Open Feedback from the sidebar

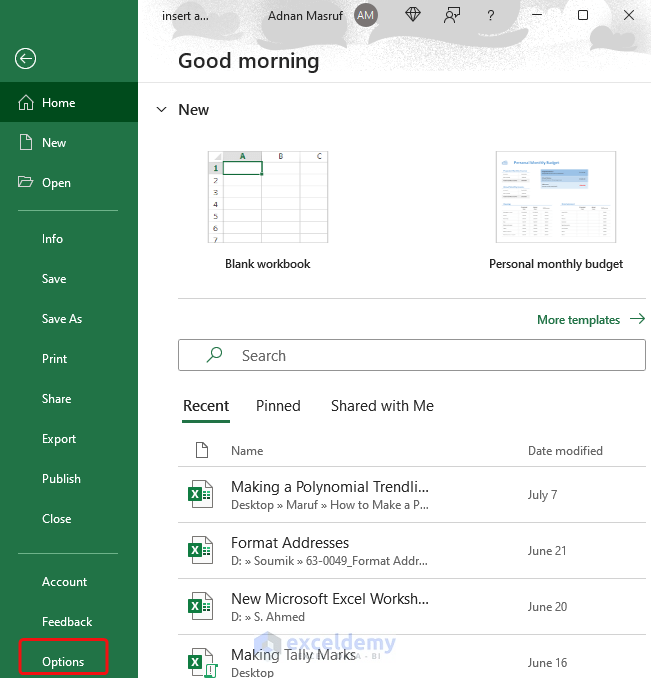coord(67,622)
